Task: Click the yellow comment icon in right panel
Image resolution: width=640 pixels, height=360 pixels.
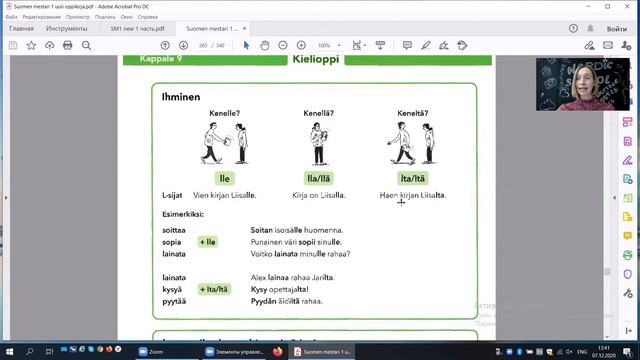Action: [x=628, y=236]
